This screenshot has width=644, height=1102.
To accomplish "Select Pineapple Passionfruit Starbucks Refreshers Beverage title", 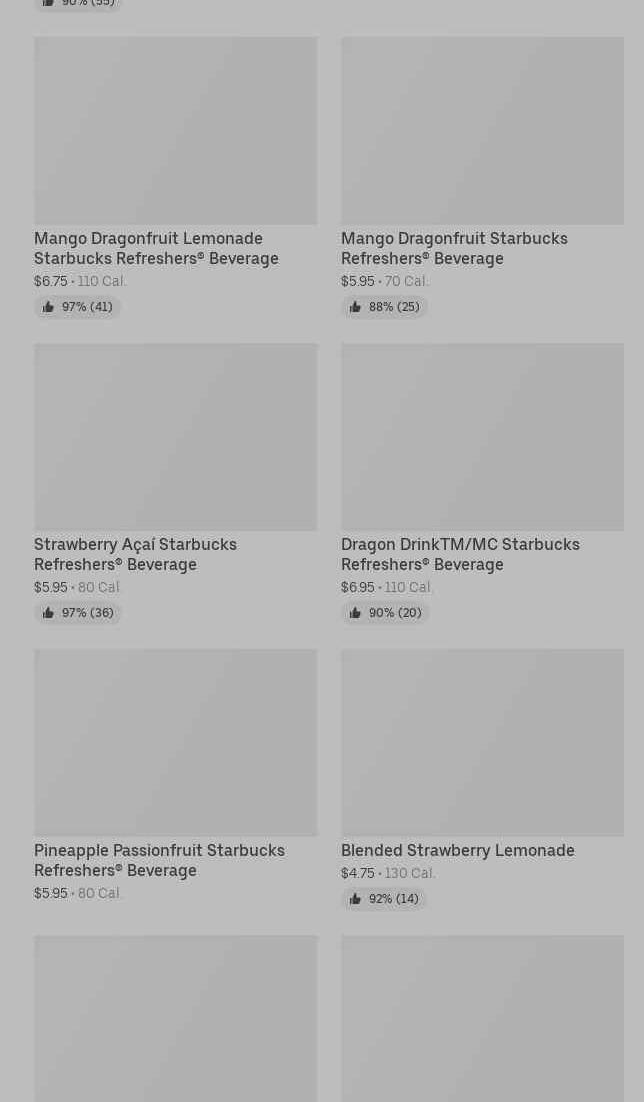I will point(159,860).
